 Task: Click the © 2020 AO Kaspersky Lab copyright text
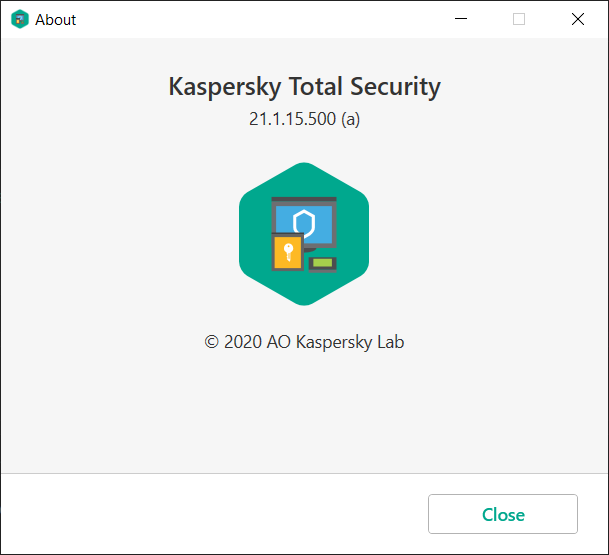(304, 342)
